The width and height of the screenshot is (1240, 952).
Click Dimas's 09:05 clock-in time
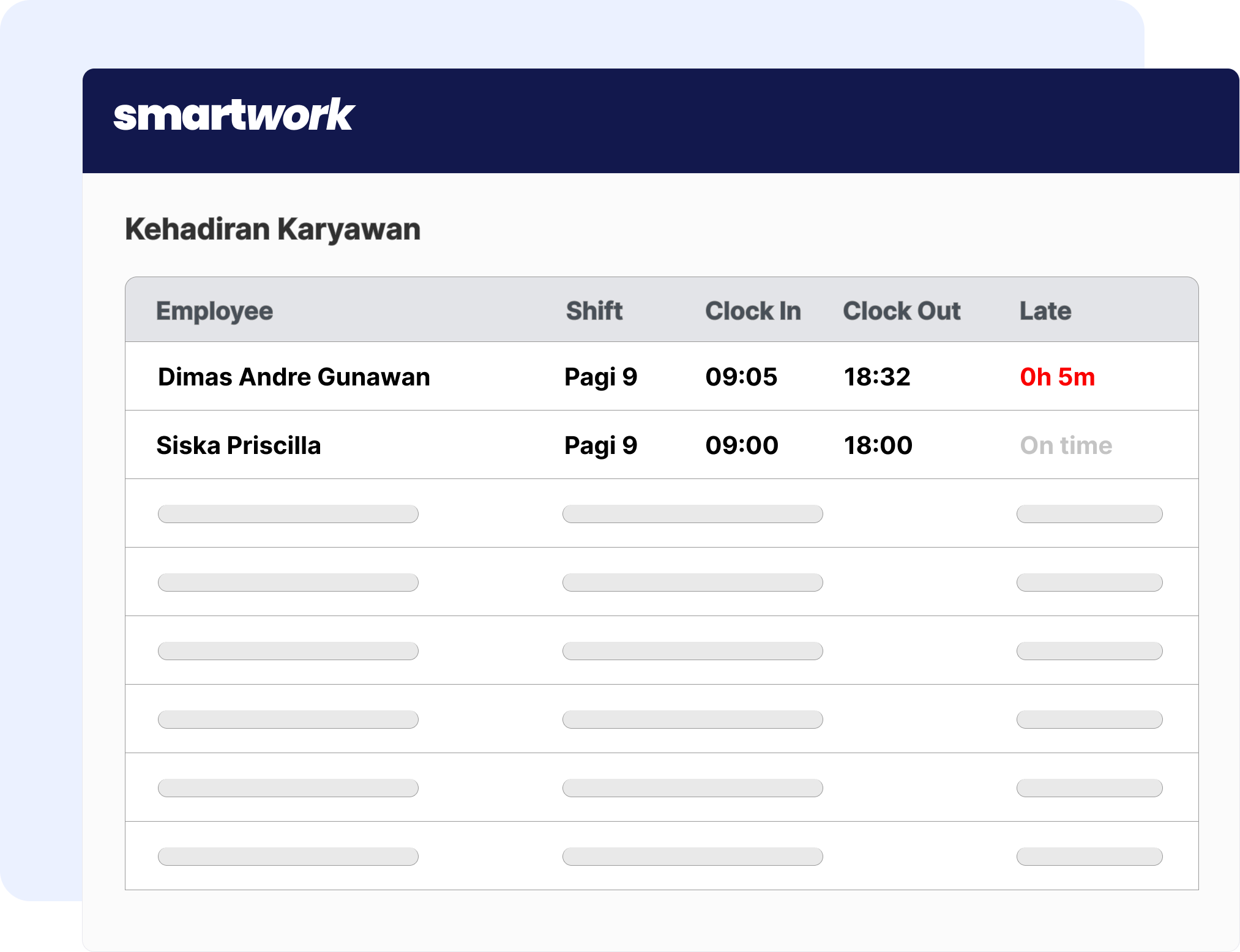(741, 377)
